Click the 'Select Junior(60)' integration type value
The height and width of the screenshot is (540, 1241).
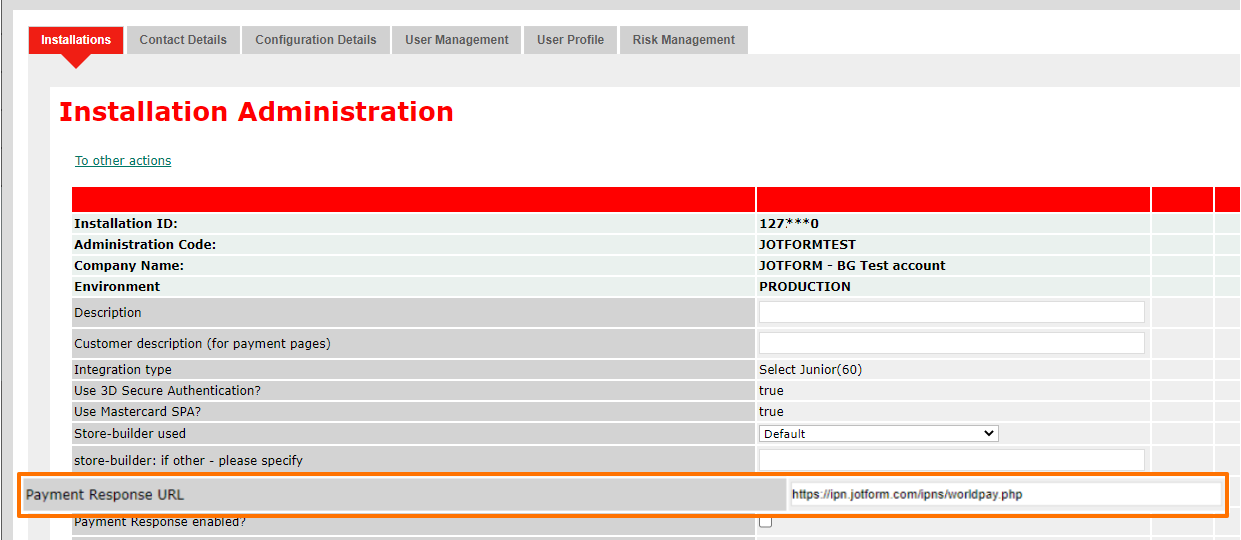click(811, 370)
